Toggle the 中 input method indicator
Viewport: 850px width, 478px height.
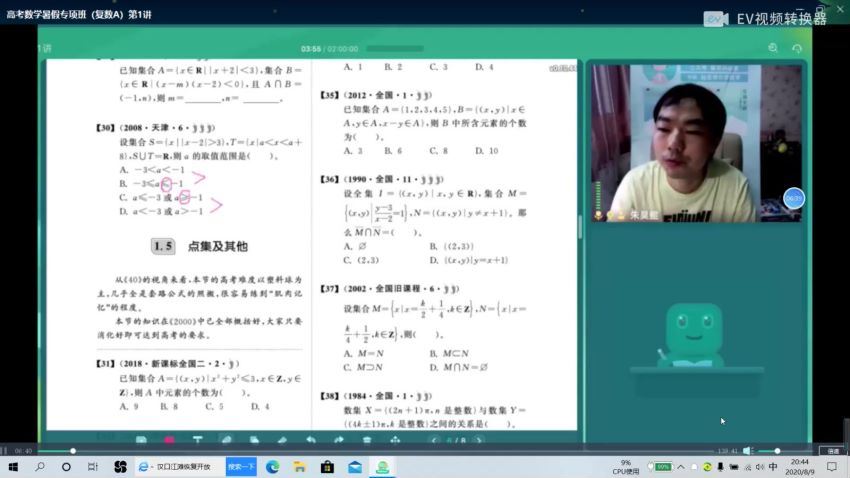coord(773,467)
